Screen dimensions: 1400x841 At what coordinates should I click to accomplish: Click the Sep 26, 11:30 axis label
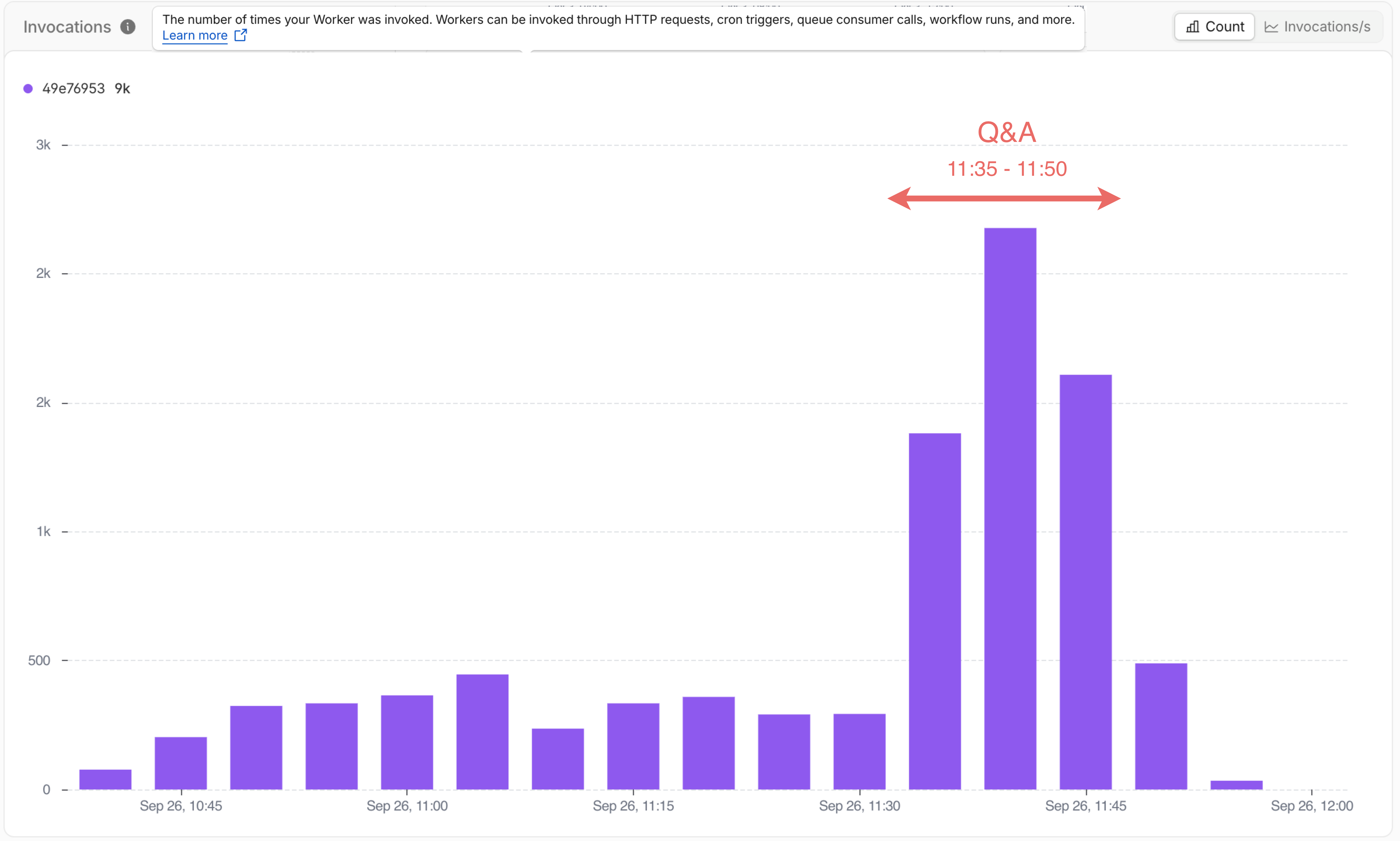pyautogui.click(x=859, y=806)
